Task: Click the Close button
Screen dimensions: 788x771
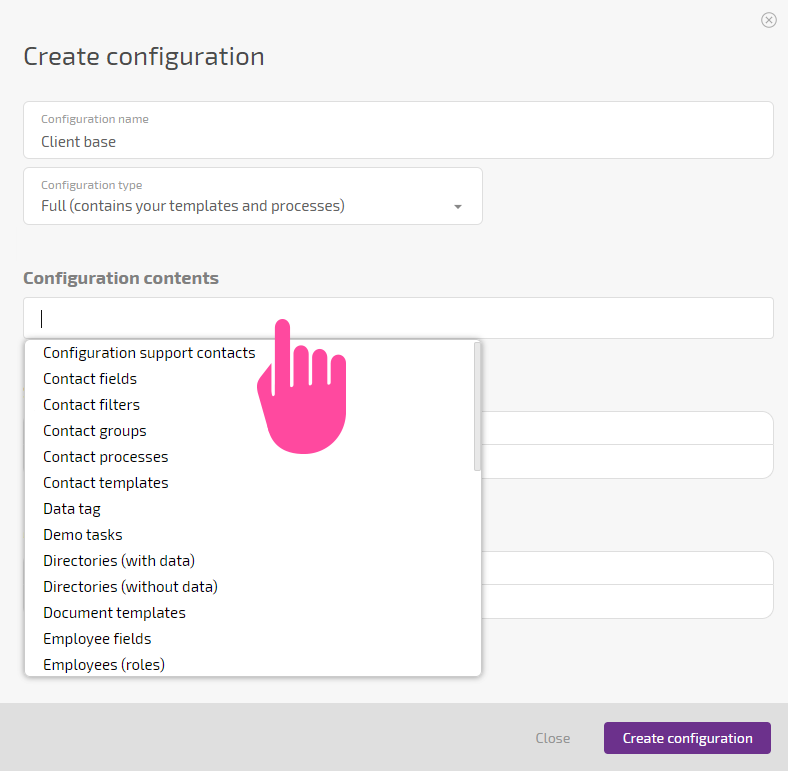Action: [552, 738]
